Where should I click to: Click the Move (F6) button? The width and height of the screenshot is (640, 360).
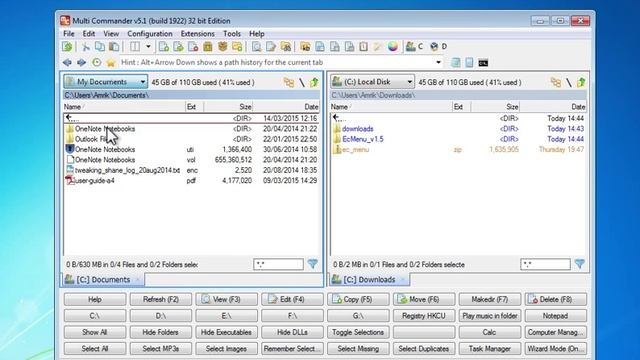(424, 299)
